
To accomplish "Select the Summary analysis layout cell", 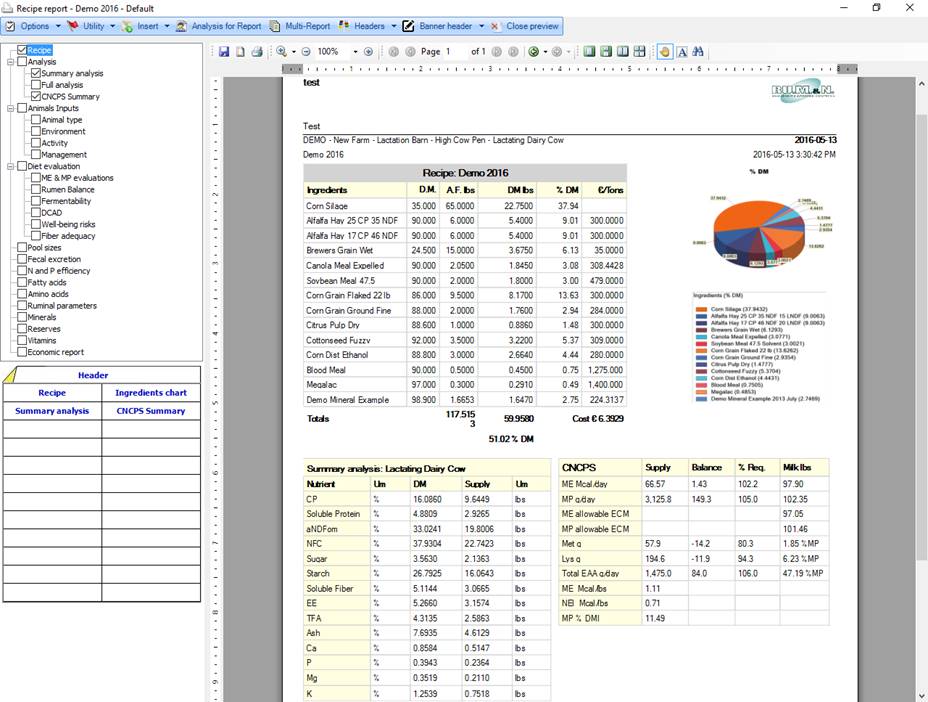I will click(52, 411).
